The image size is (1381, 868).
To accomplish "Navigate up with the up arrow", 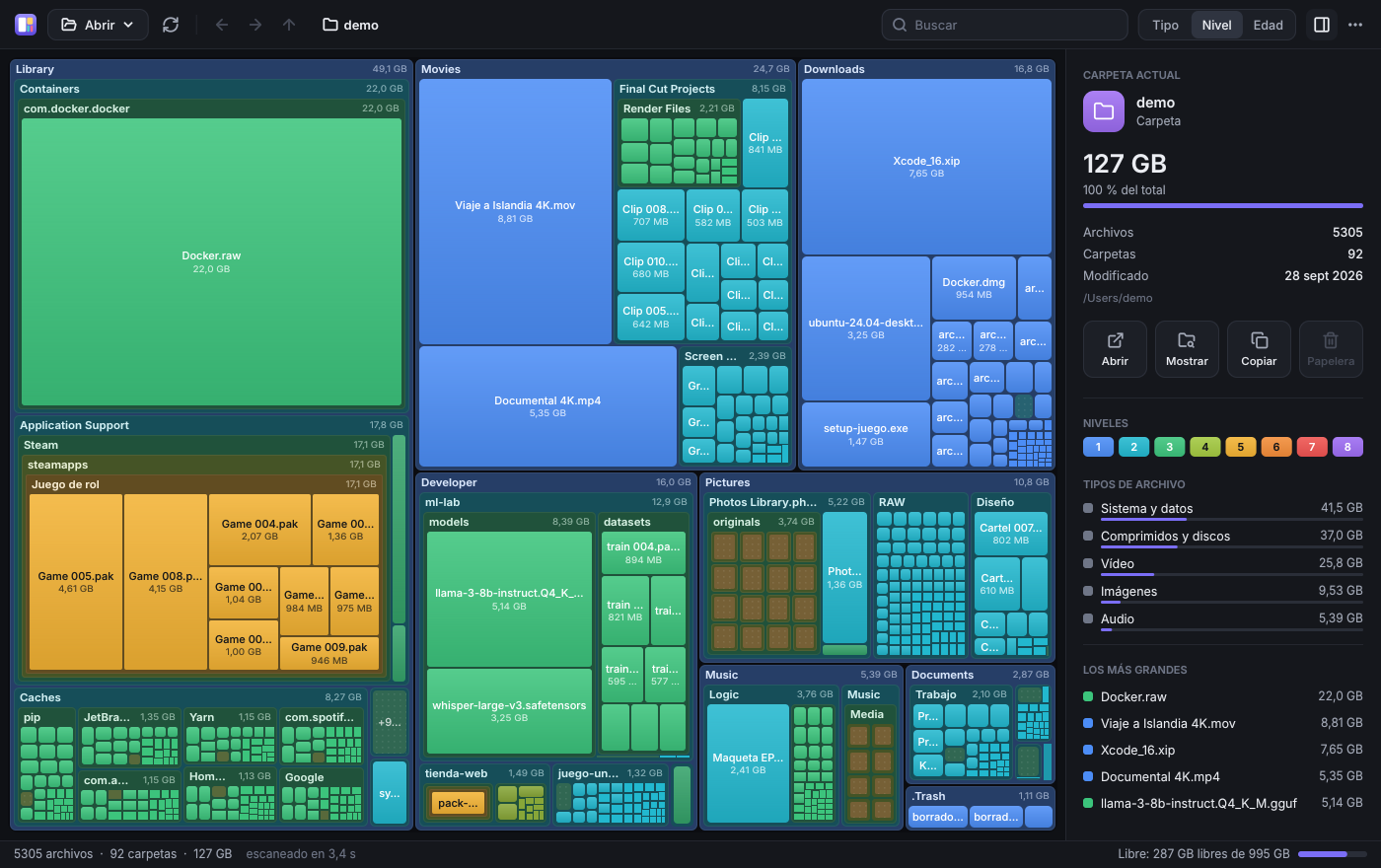I will pos(289,25).
